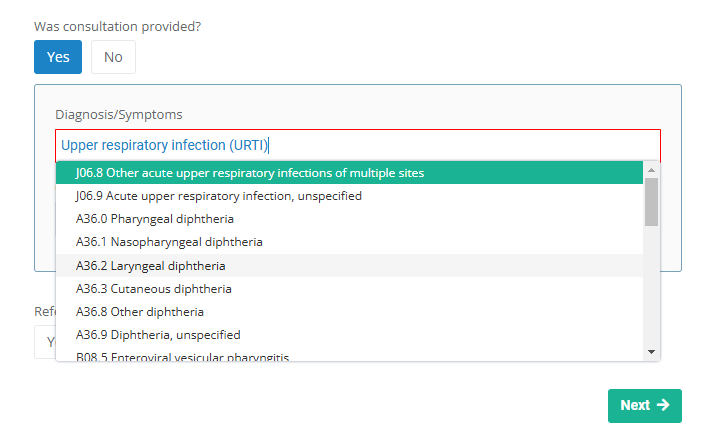
Task: Click the dropdown scrollbar thumb
Action: (x=651, y=202)
